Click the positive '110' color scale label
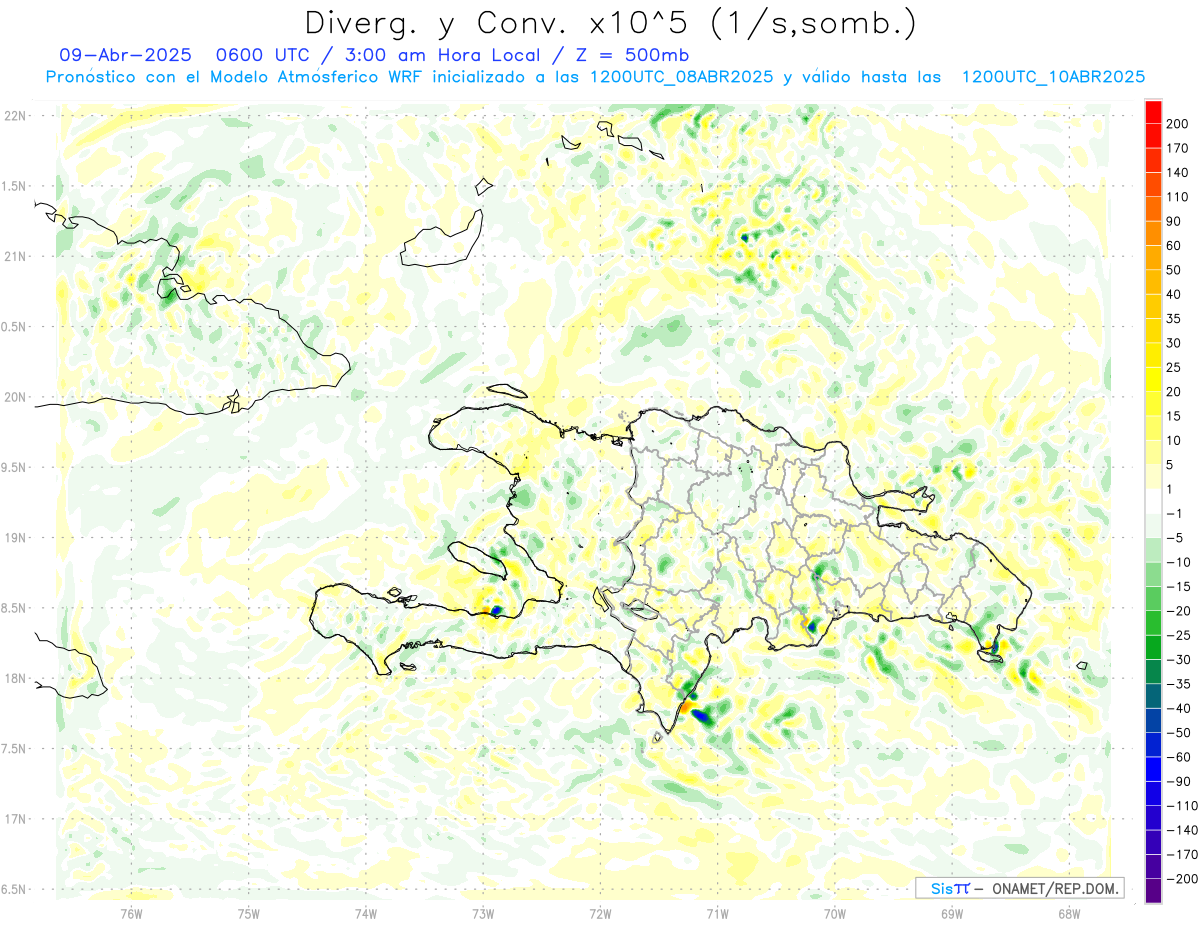 tap(1177, 197)
